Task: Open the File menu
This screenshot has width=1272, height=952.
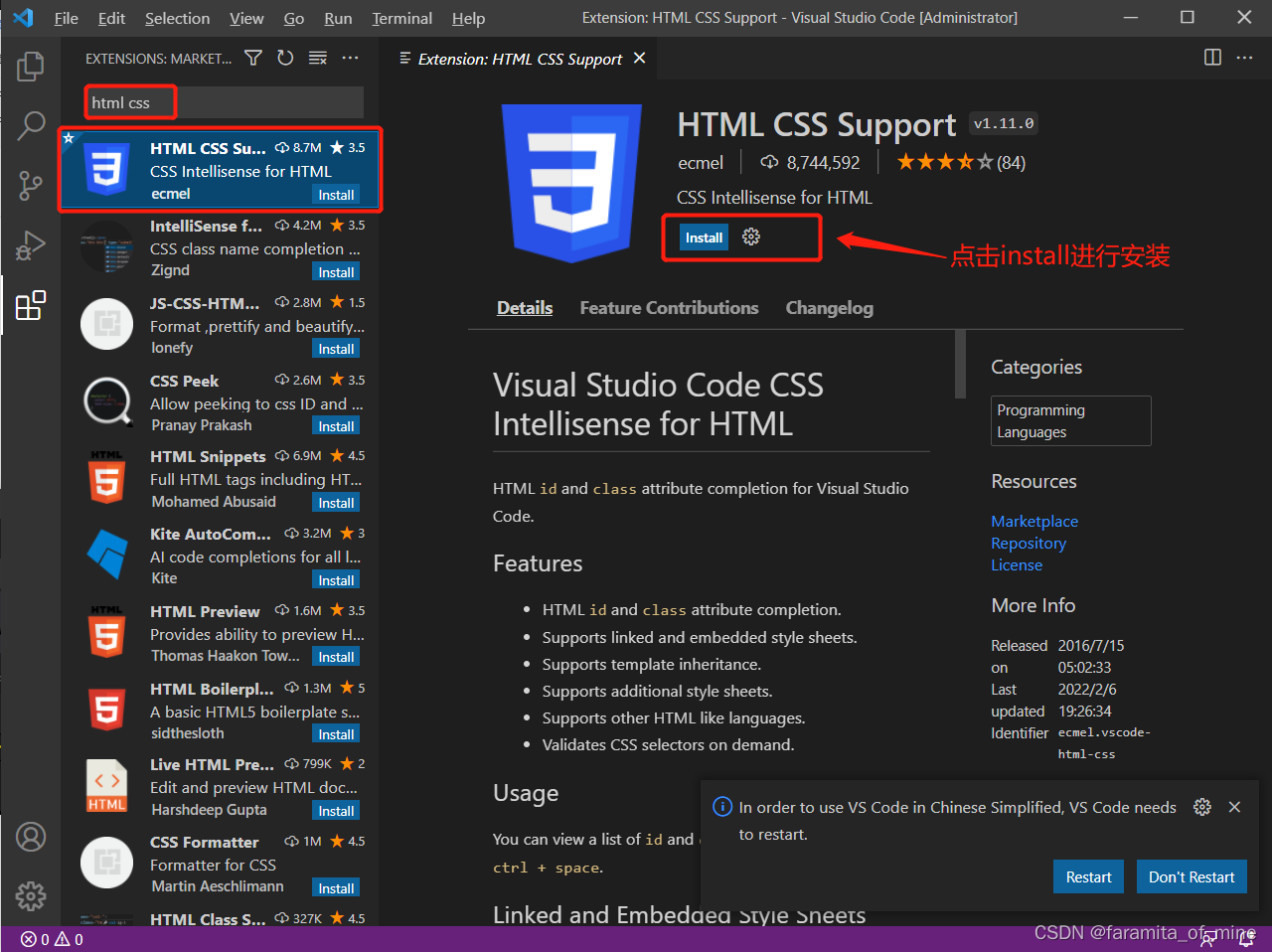Action: (67, 18)
